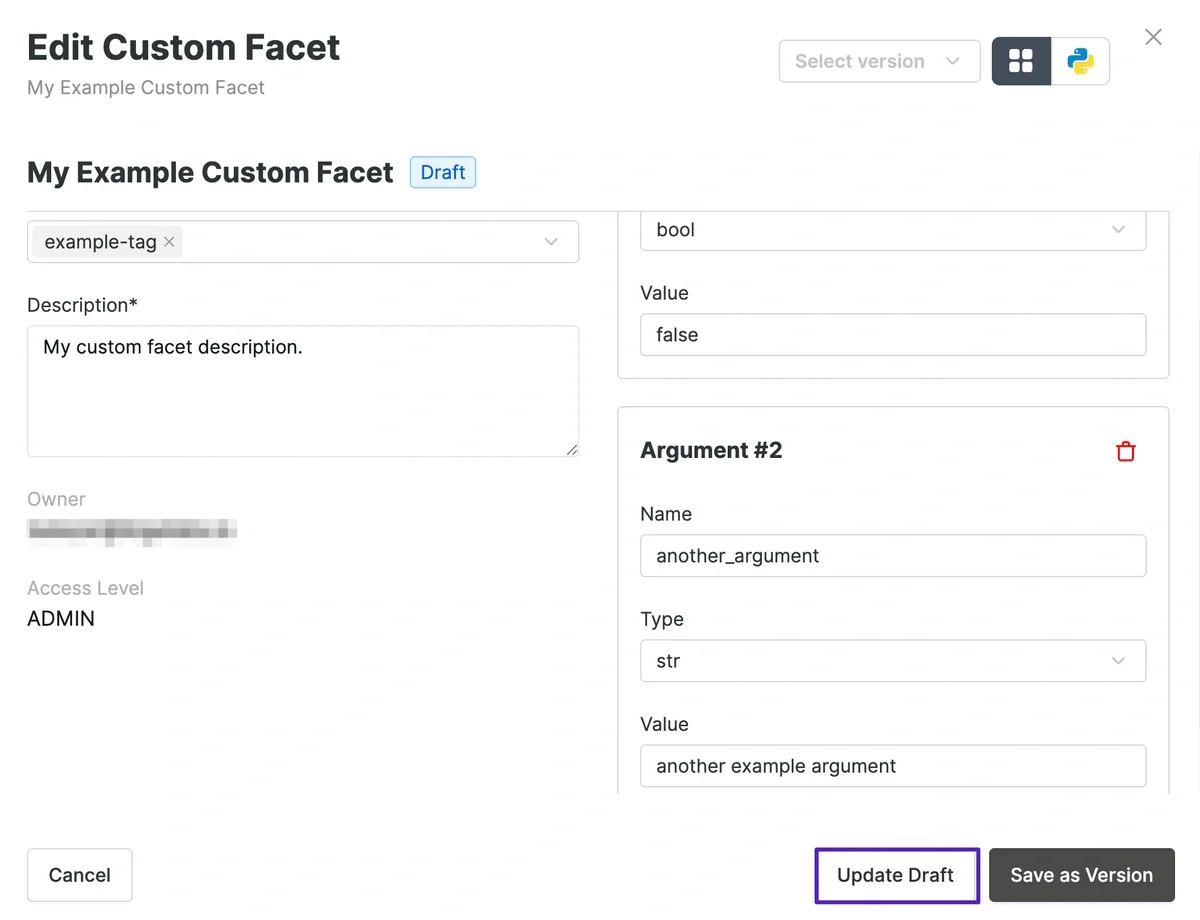Screen dimensions: 1200x920
Task: Switch to the grid form view
Action: [x=1021, y=61]
